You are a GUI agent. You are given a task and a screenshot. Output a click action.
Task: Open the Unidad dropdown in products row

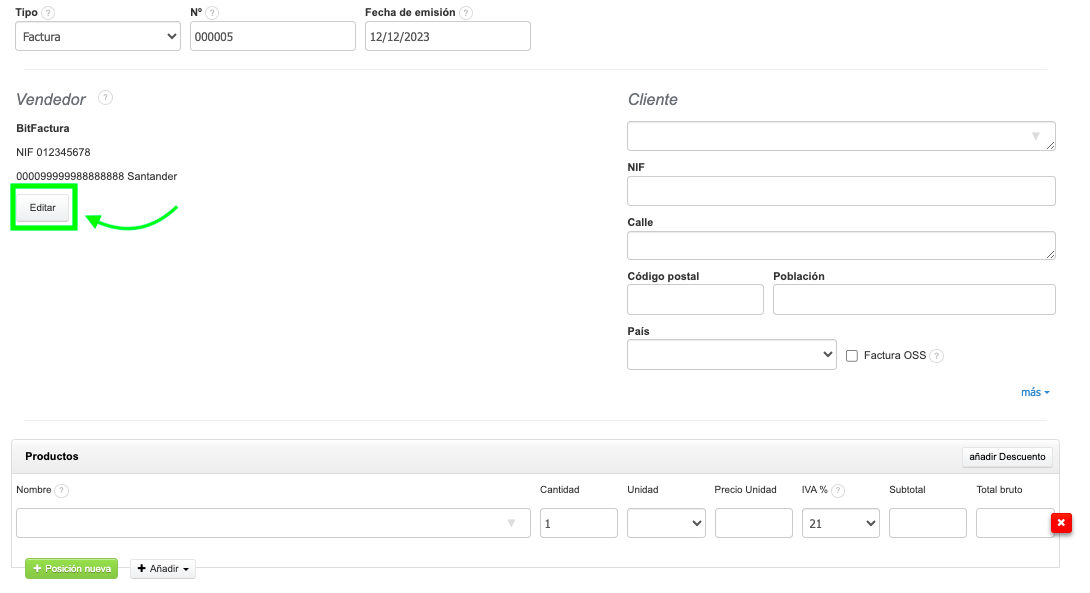coord(666,523)
